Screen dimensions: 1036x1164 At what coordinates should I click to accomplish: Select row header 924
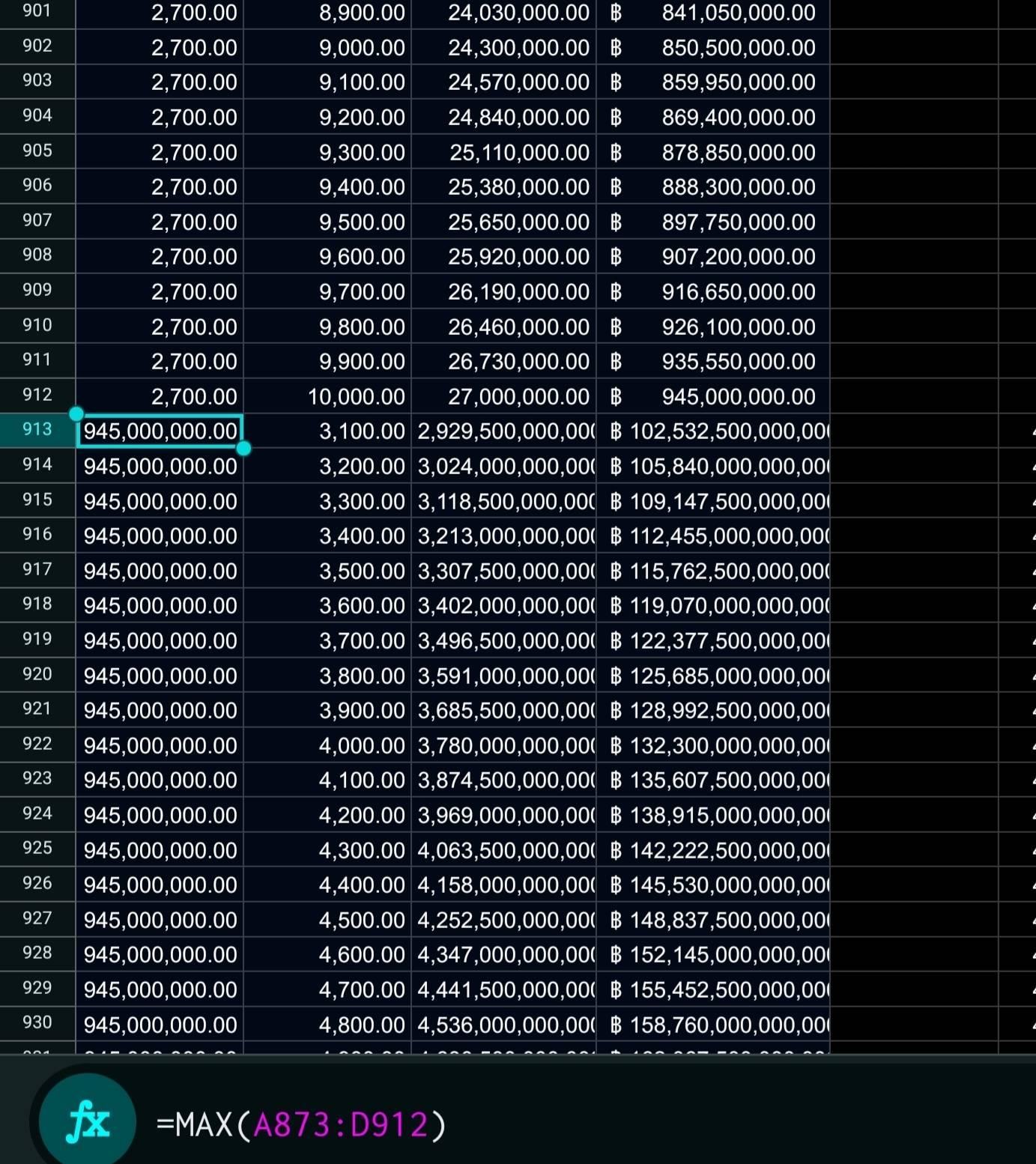click(37, 814)
